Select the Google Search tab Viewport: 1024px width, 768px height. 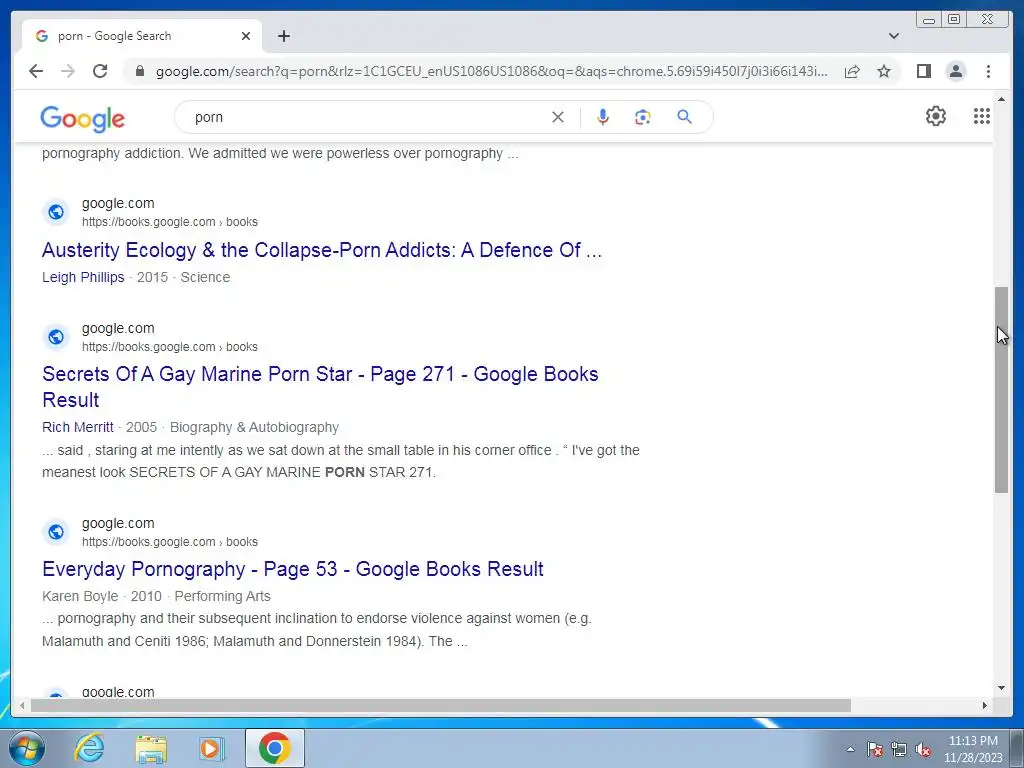(x=142, y=36)
